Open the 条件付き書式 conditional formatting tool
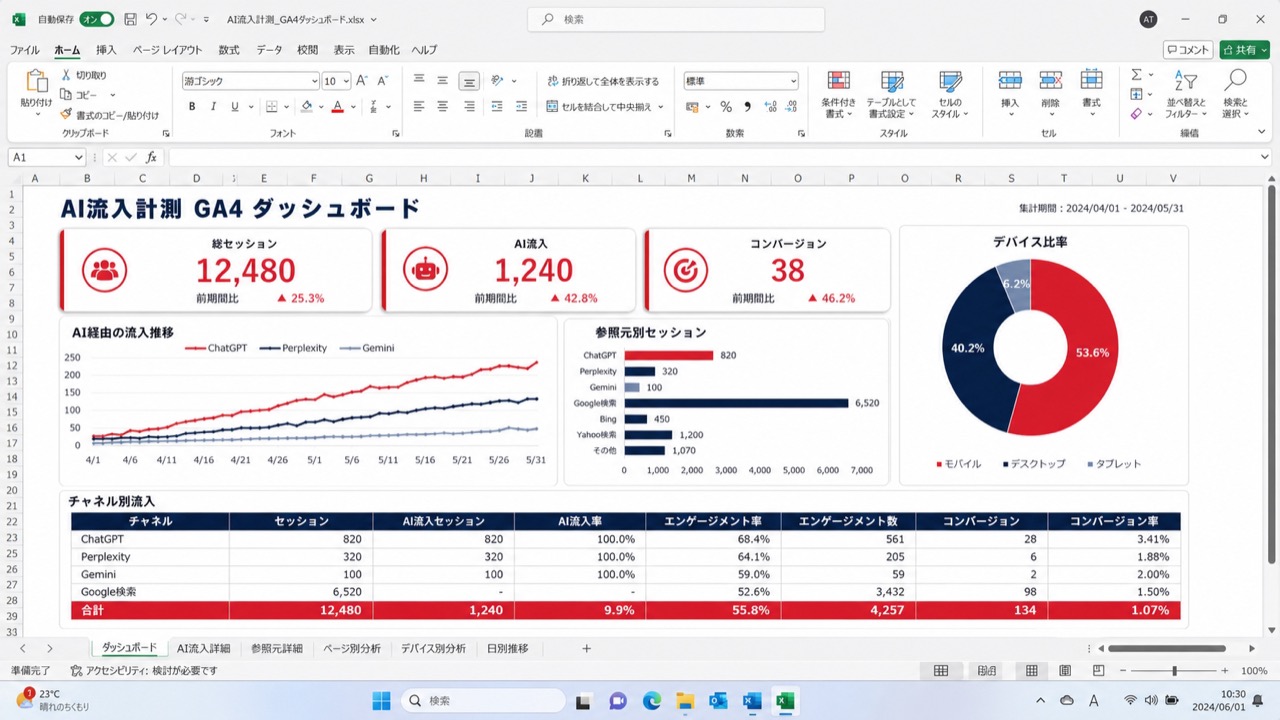Image resolution: width=1280 pixels, height=720 pixels. (x=838, y=95)
